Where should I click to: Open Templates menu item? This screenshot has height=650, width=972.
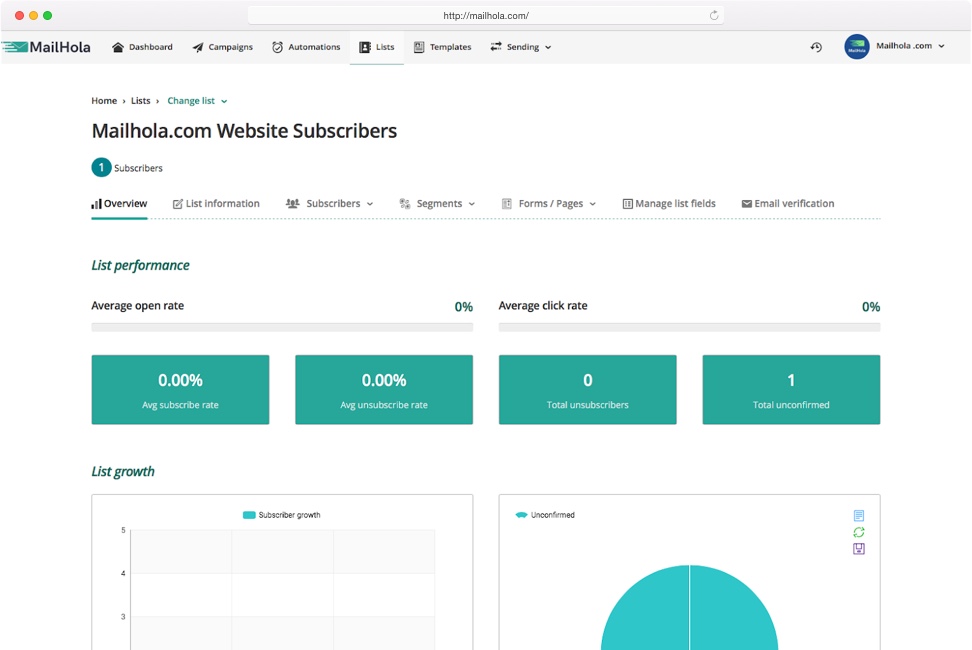(x=443, y=47)
